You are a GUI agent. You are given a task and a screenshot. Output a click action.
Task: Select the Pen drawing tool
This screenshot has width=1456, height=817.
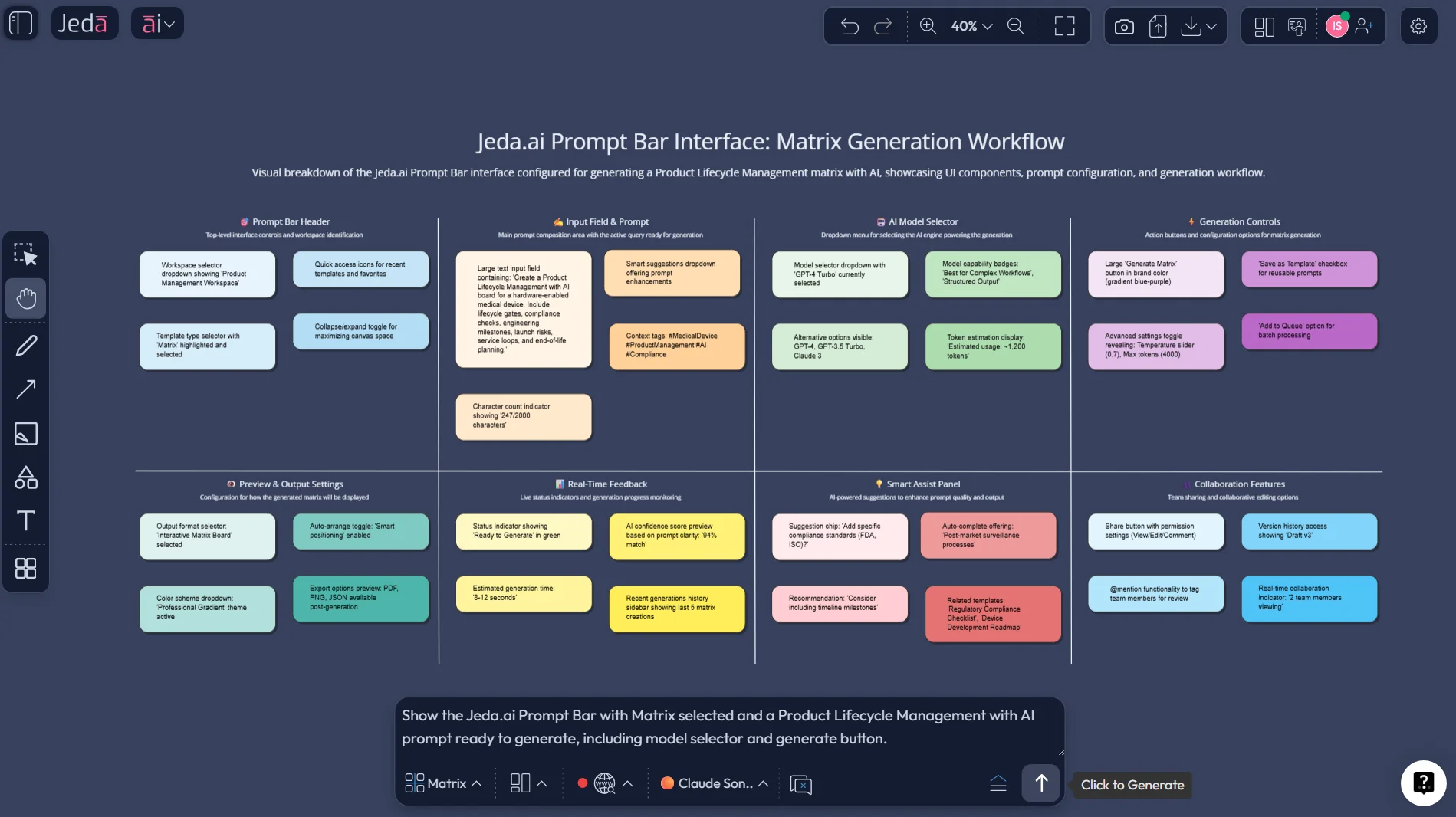point(26,346)
